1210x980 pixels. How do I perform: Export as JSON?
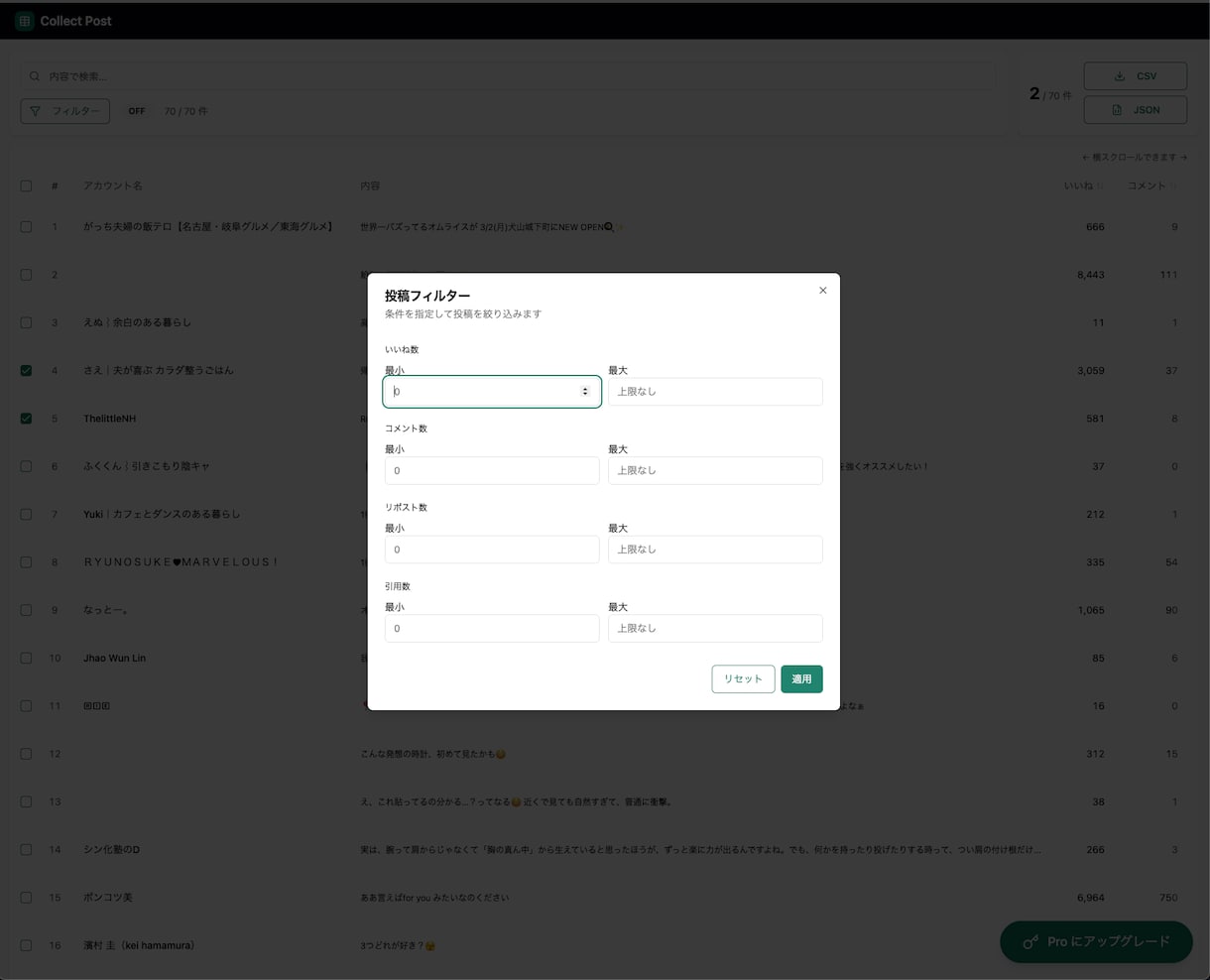tap(1136, 110)
